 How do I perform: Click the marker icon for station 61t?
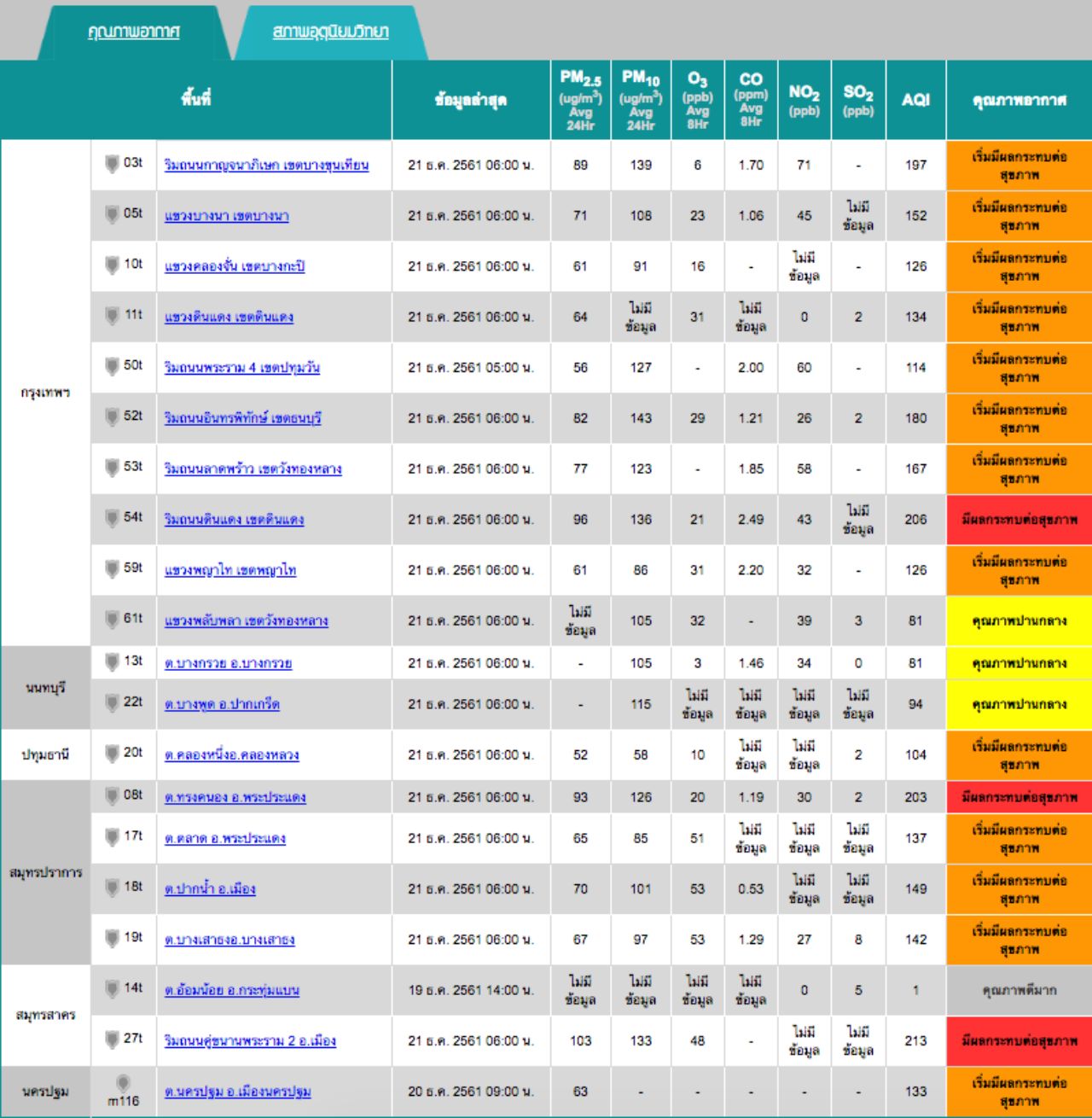(x=111, y=619)
